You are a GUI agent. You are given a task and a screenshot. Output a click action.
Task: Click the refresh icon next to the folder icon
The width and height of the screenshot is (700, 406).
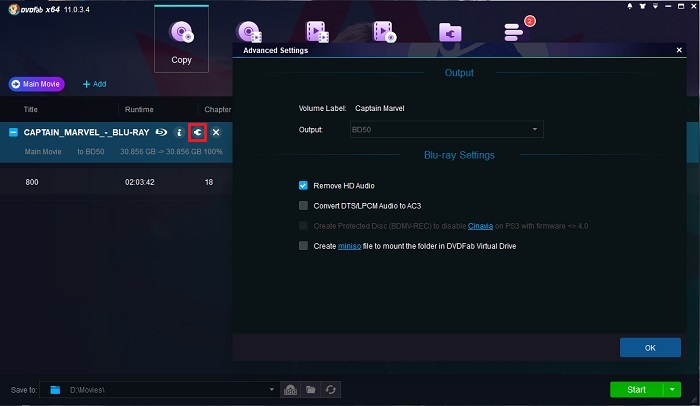pos(330,390)
